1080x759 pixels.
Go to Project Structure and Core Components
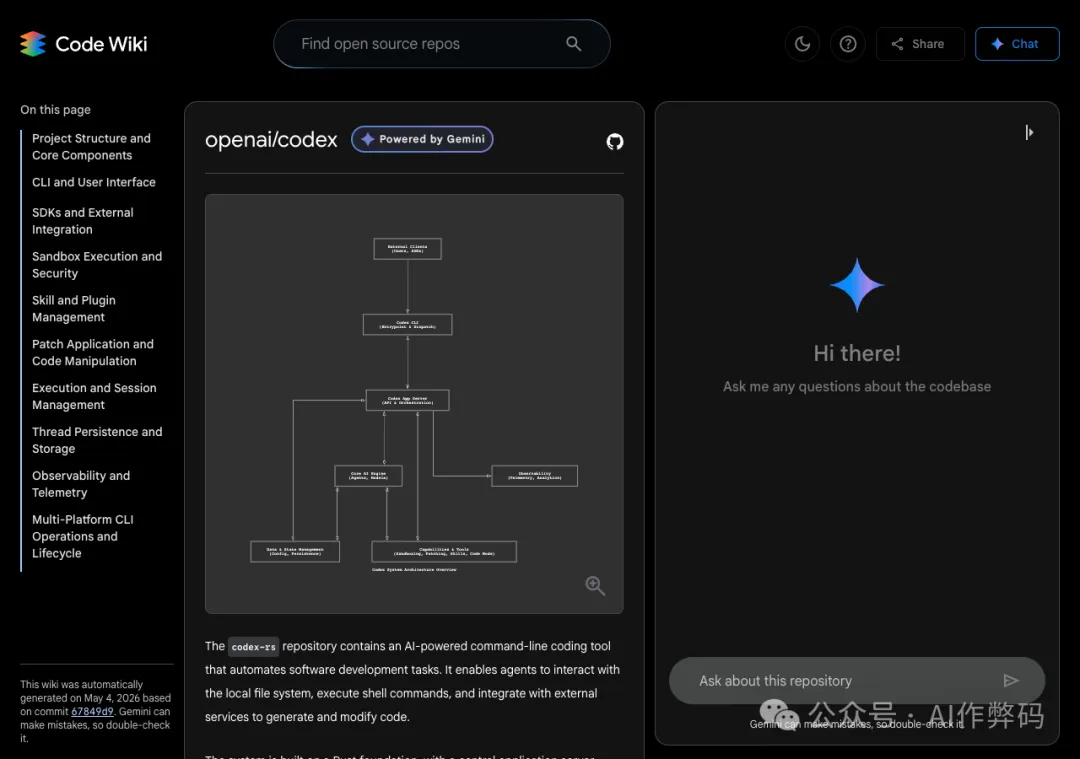[92, 147]
